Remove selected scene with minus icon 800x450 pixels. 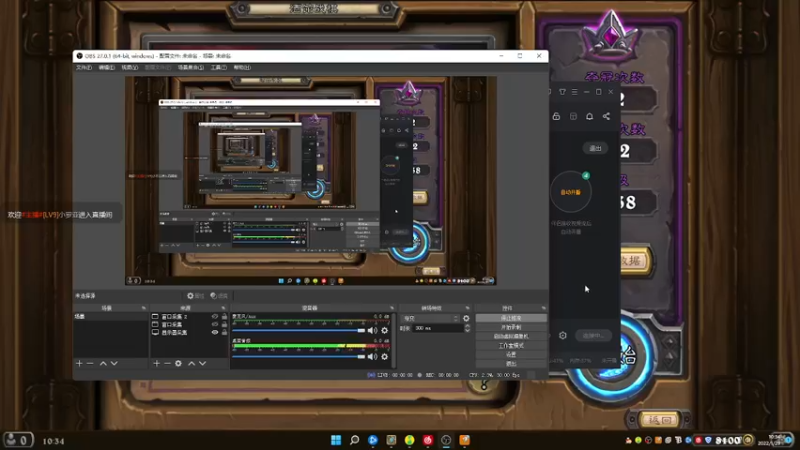90,363
